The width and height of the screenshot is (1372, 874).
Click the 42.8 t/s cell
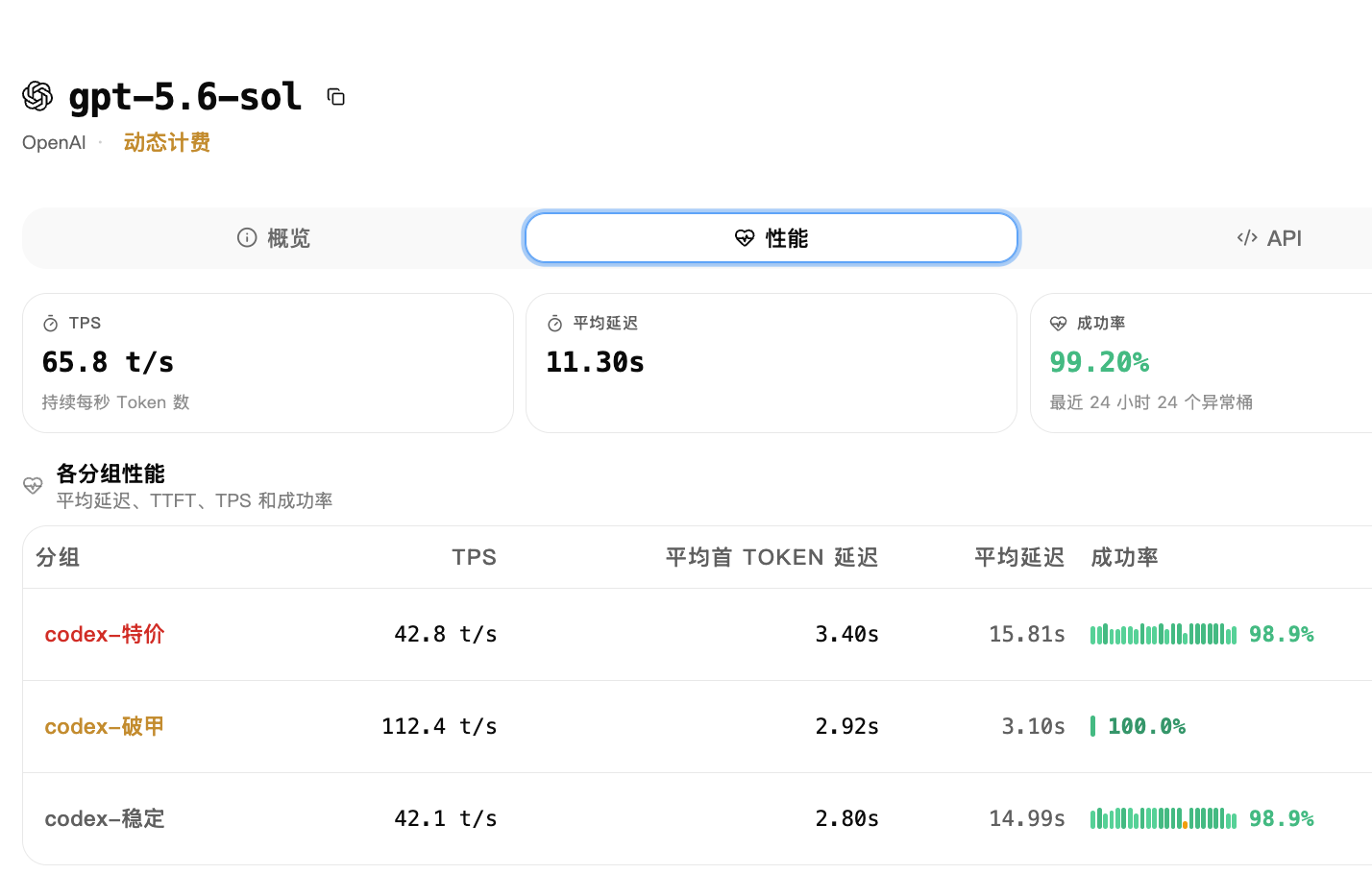[x=446, y=634]
